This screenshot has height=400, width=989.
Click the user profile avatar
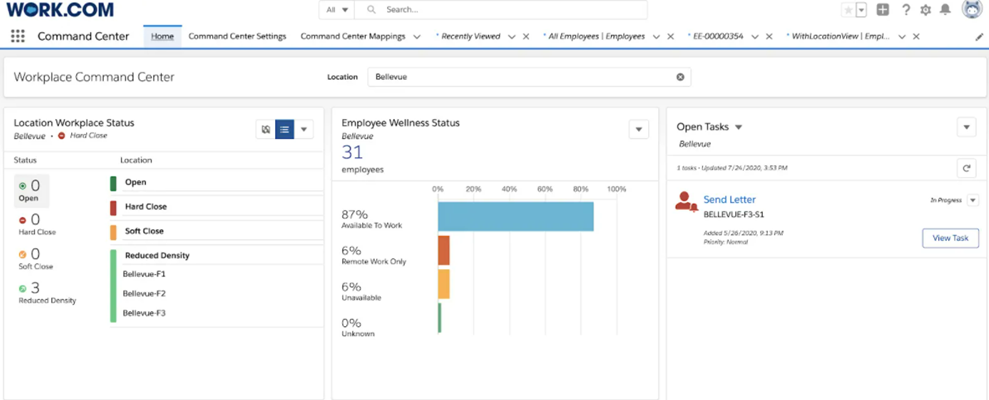tap(971, 10)
